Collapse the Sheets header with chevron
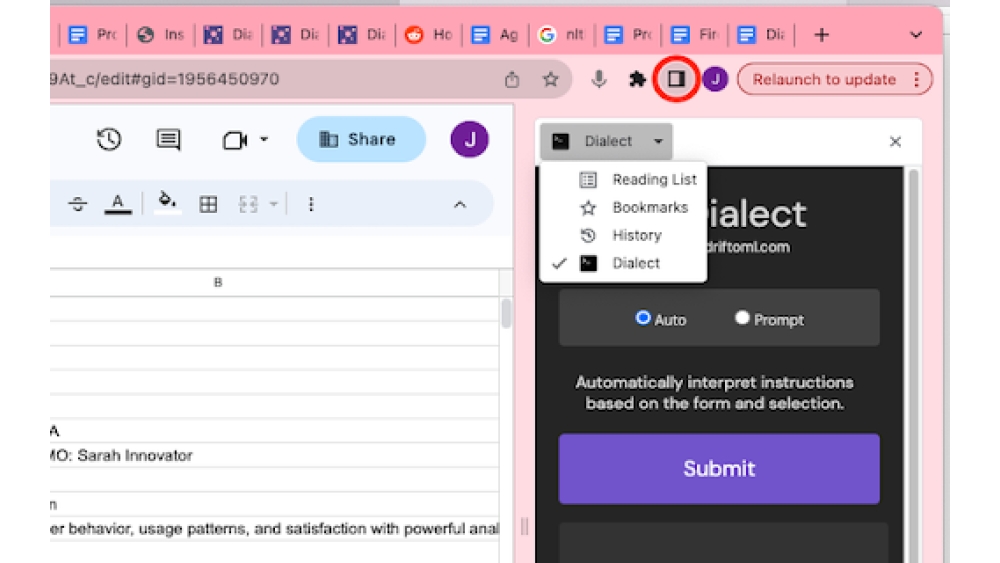Image resolution: width=1000 pixels, height=563 pixels. [460, 205]
